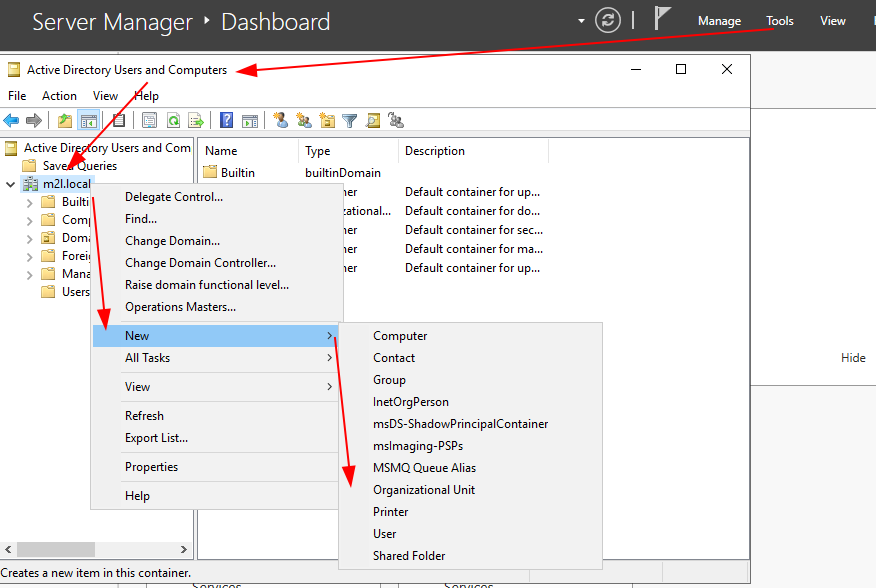Click the blue Back arrow in toolbar
Viewport: 876px width, 588px height.
[x=11, y=120]
